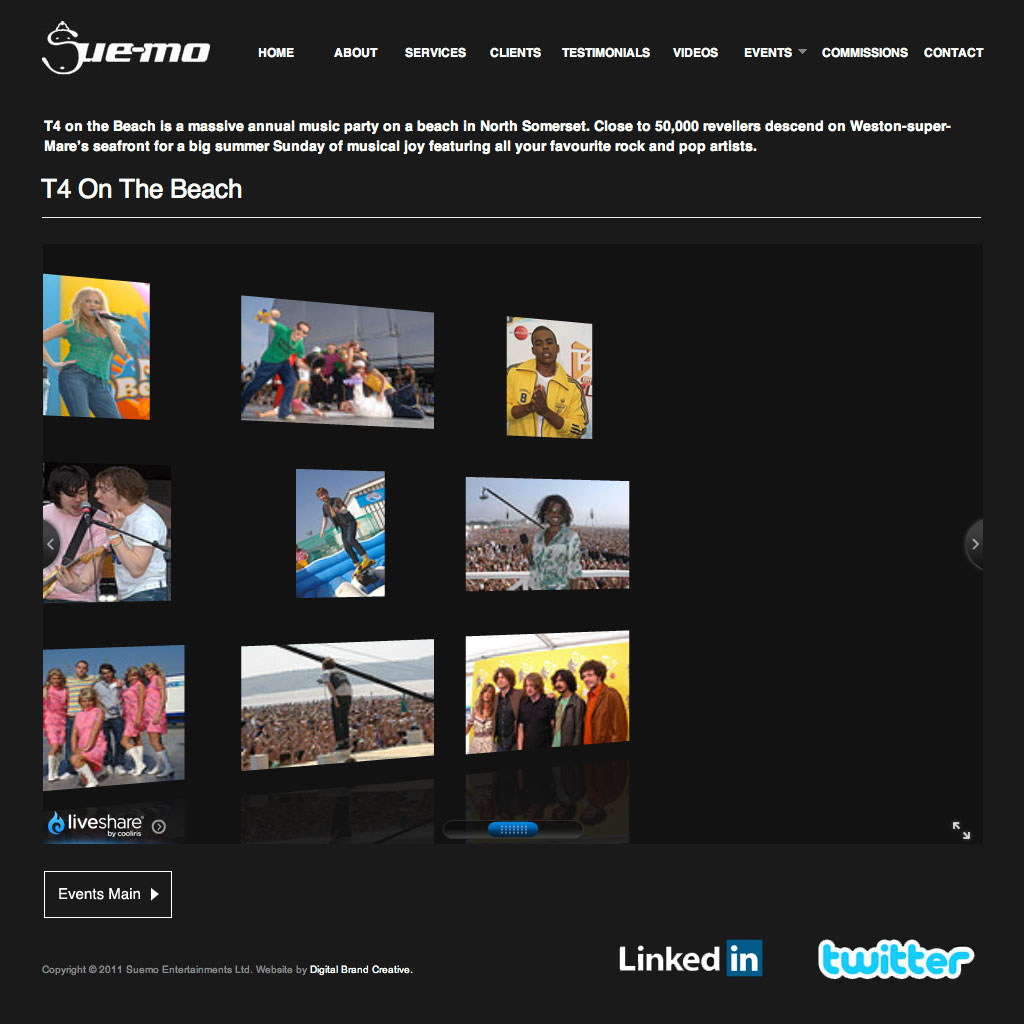Open the Digital Brand Creative link
The width and height of the screenshot is (1024, 1024).
pos(360,970)
